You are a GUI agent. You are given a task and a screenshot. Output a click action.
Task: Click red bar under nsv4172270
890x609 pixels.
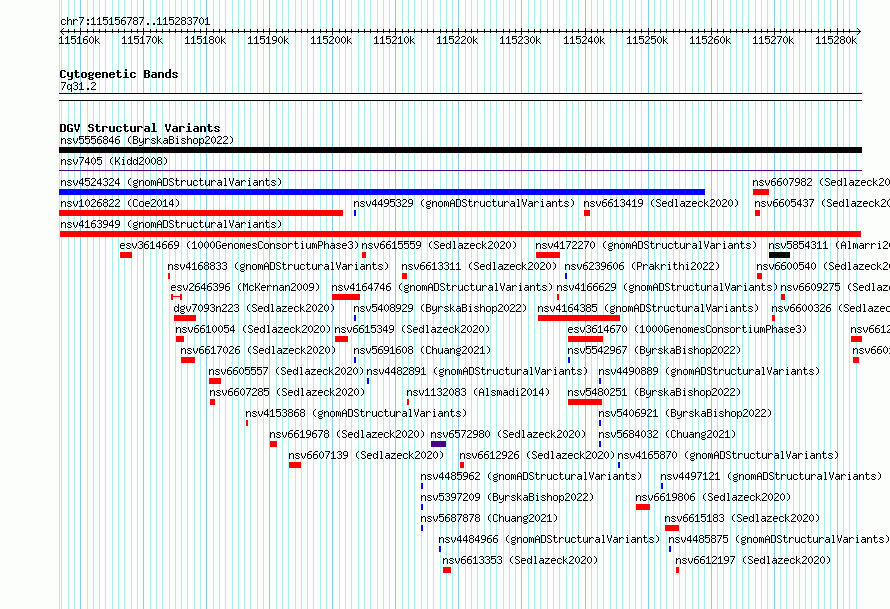click(548, 255)
